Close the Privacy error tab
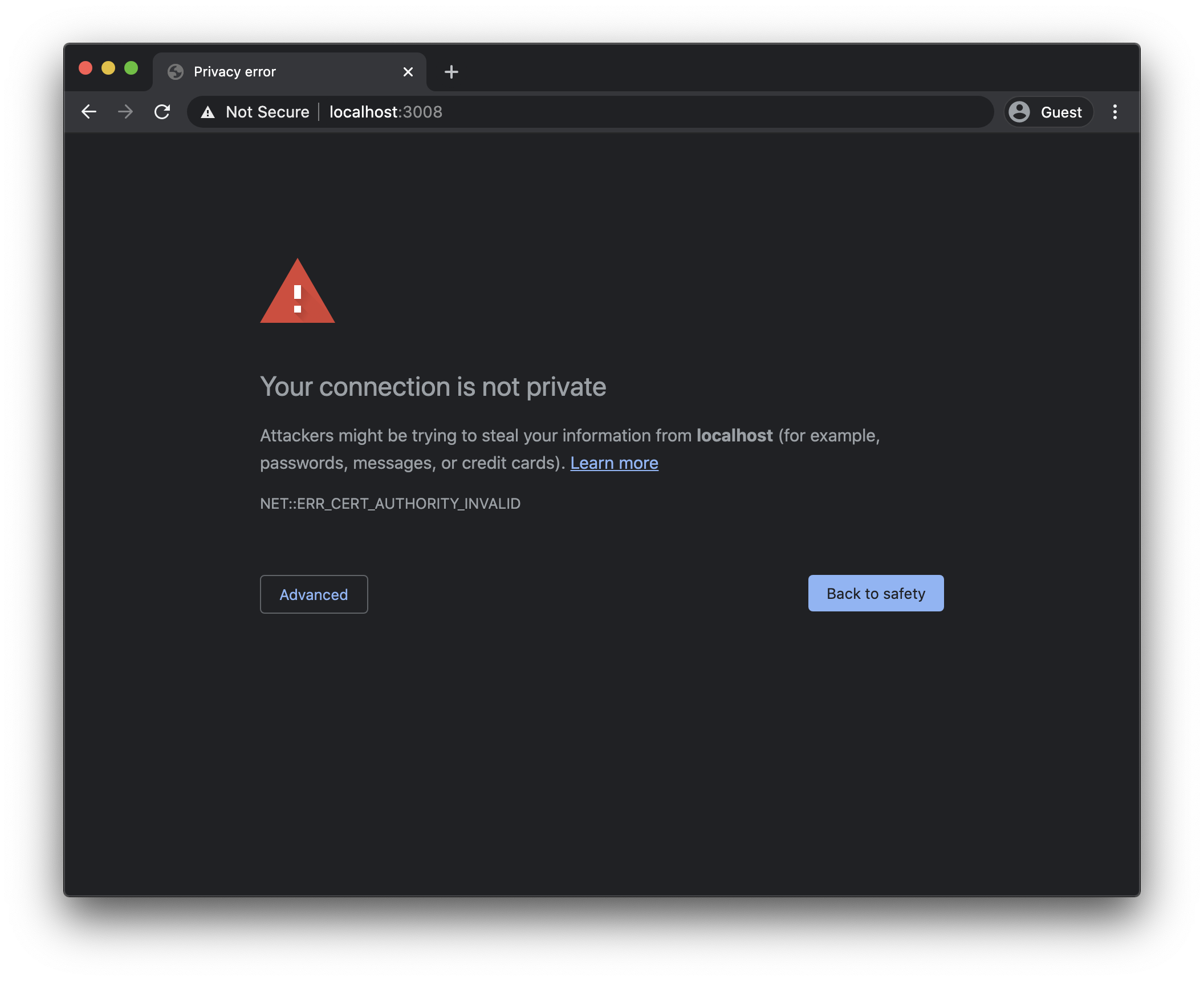1204x981 pixels. click(x=408, y=72)
